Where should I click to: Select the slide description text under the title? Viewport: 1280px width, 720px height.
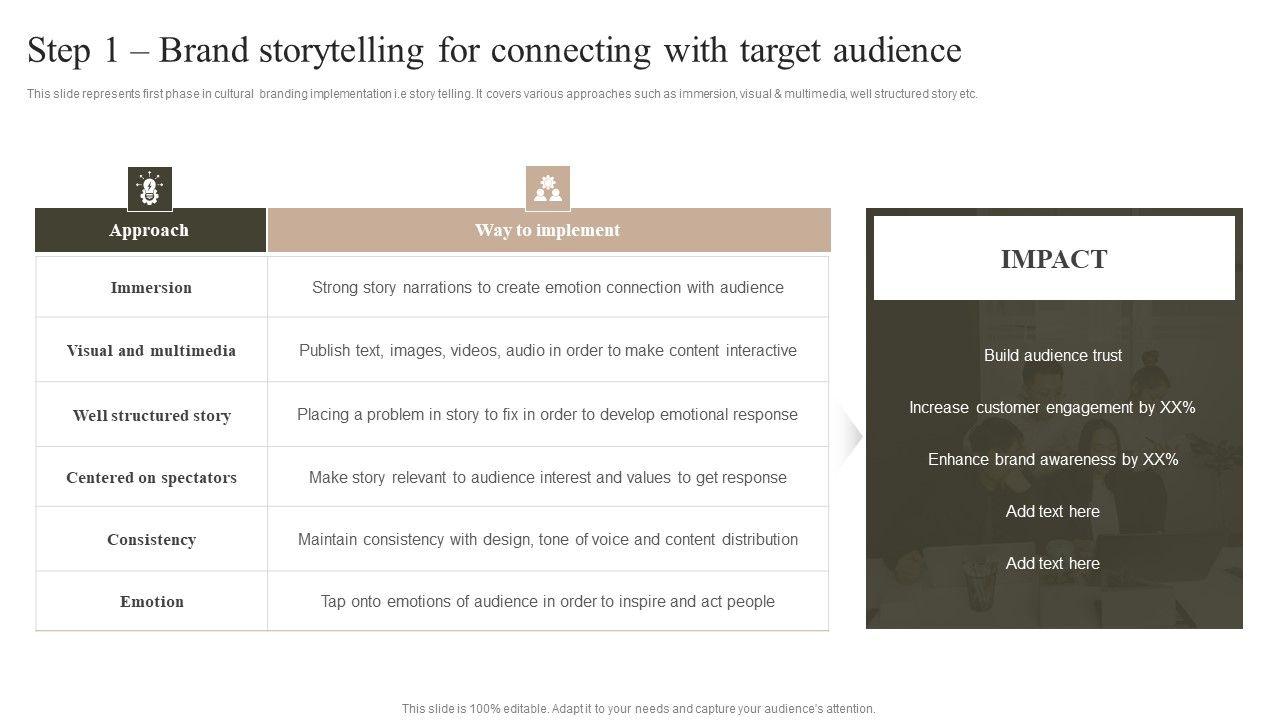tap(502, 94)
